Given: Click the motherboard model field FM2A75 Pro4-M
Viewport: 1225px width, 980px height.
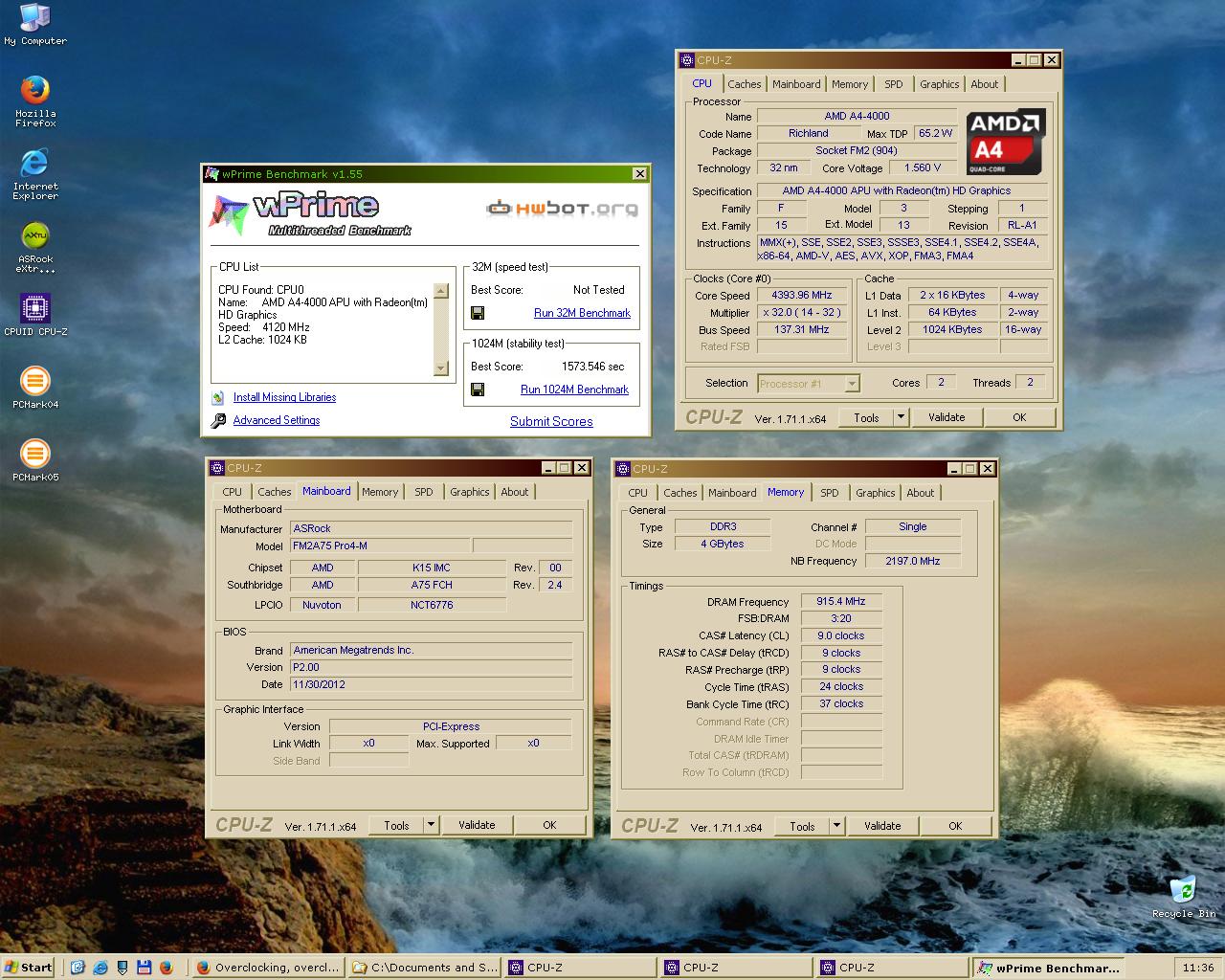Looking at the screenshot, I should click(x=379, y=546).
